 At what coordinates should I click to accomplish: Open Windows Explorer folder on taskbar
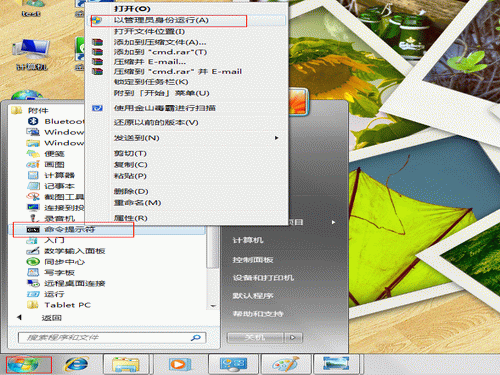[126, 364]
